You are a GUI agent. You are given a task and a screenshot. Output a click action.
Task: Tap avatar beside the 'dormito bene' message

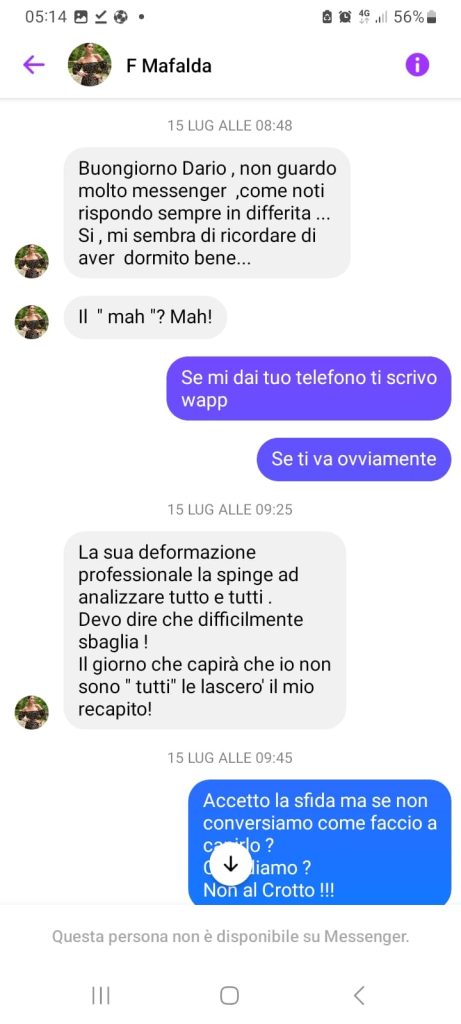[x=31, y=261]
